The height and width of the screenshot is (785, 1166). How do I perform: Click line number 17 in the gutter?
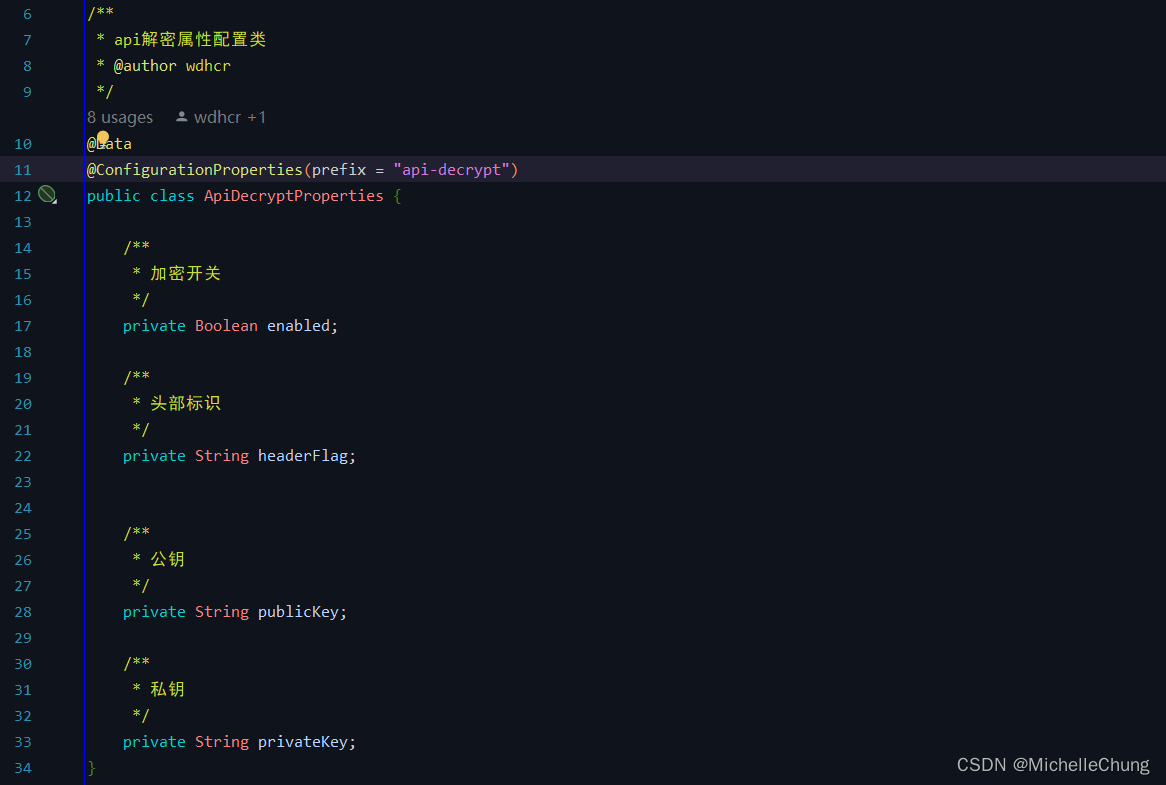[23, 326]
